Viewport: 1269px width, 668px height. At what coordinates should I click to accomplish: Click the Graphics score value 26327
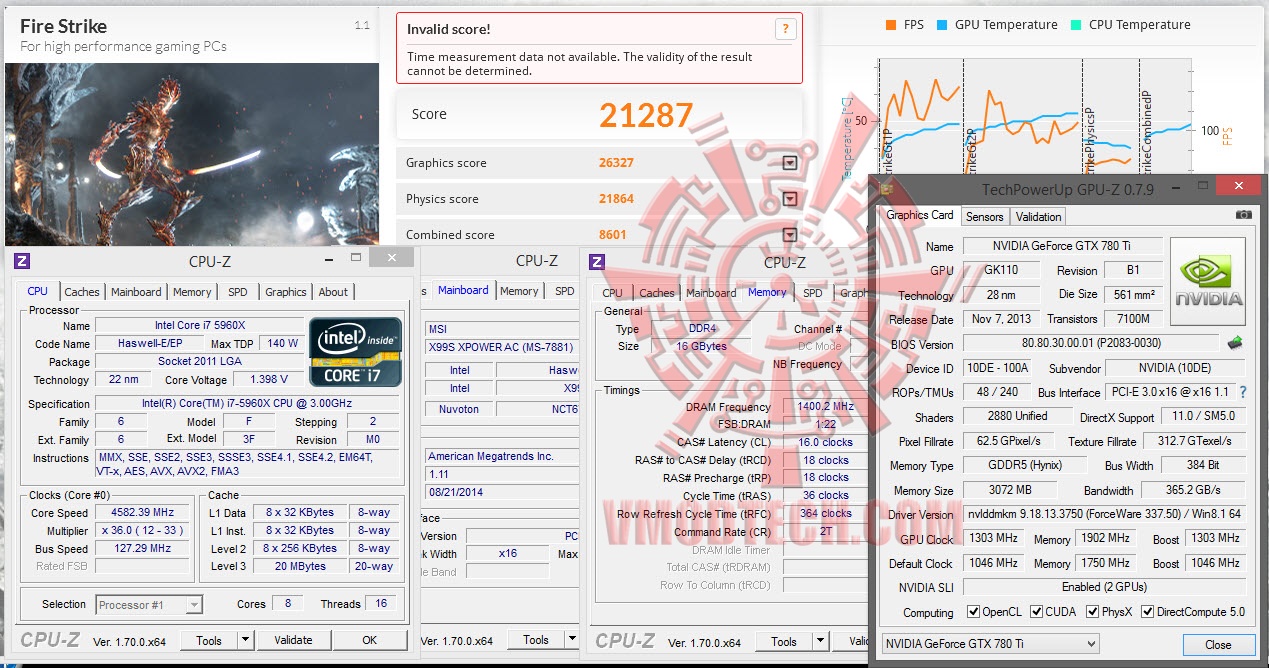[x=616, y=163]
